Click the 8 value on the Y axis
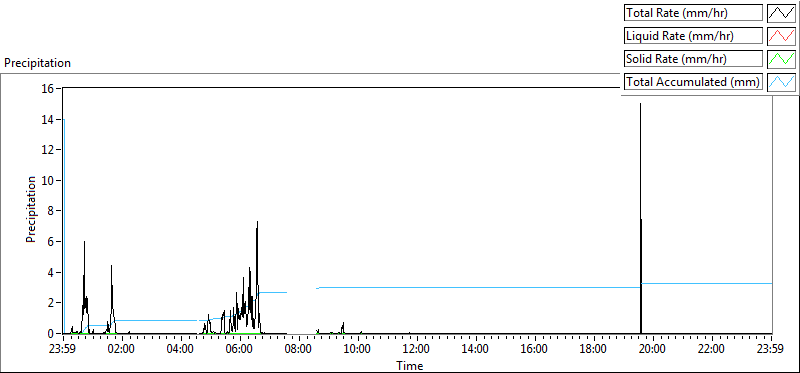This screenshot has height=373, width=800. (52, 211)
